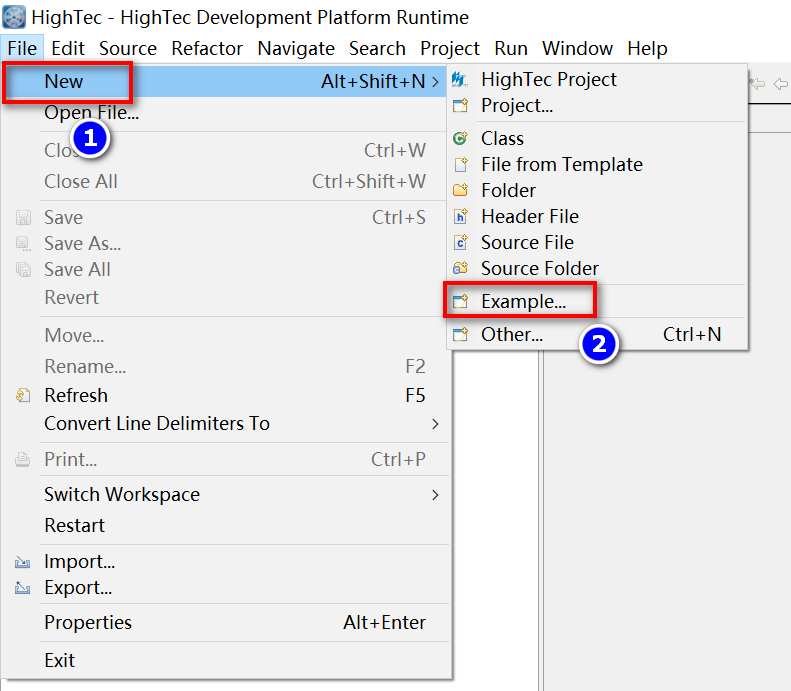The image size is (791, 691).
Task: Click the HighTec Project icon in submenu
Action: coord(460,80)
